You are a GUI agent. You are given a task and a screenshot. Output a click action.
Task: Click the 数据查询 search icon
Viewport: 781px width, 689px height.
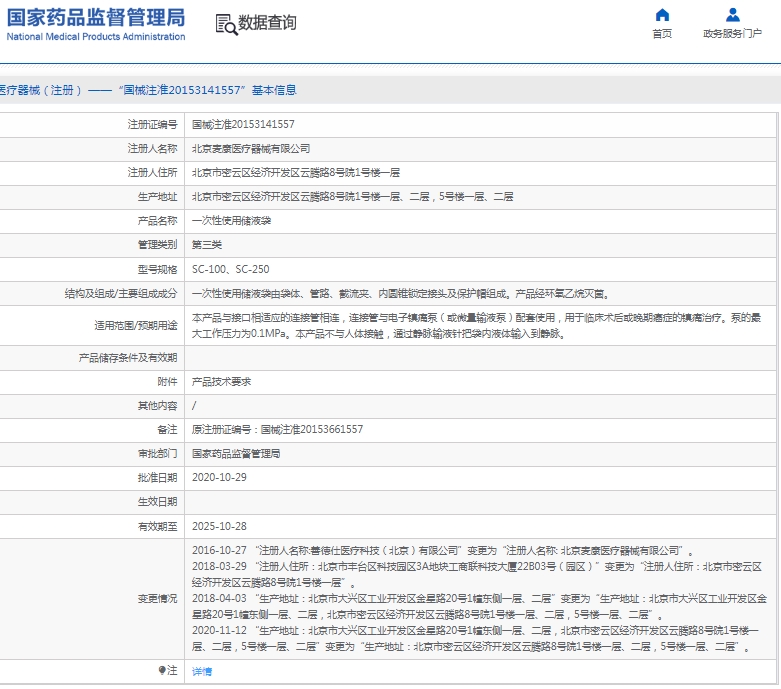226,24
